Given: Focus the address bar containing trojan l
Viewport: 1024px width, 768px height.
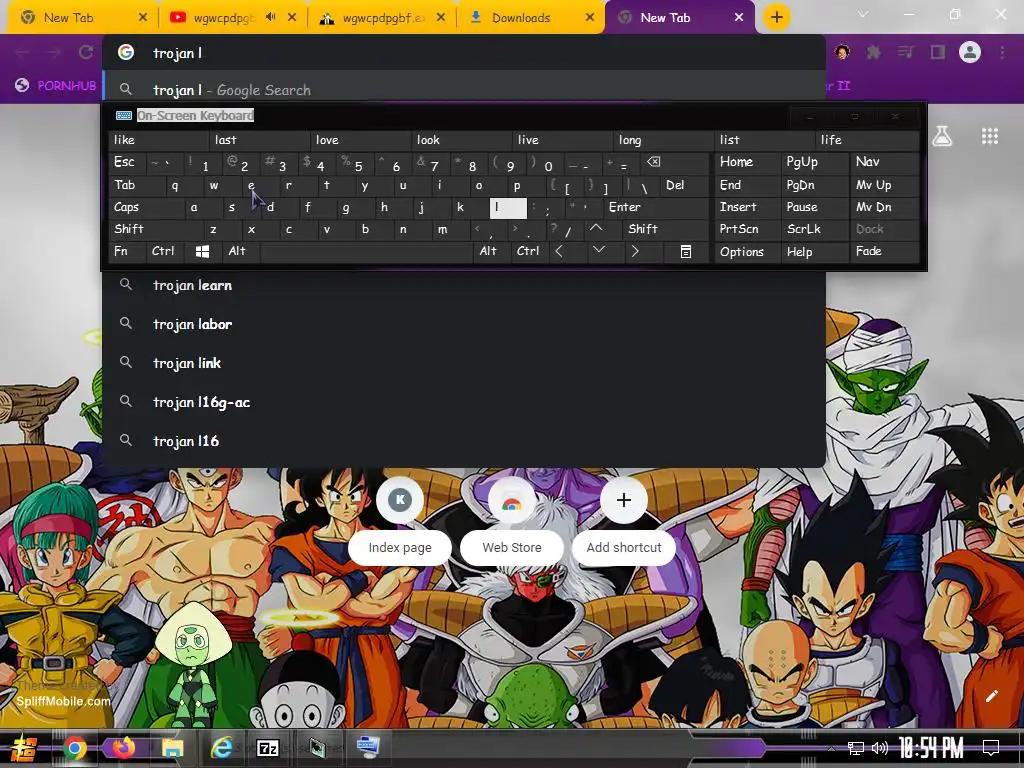Looking at the screenshot, I should [464, 53].
